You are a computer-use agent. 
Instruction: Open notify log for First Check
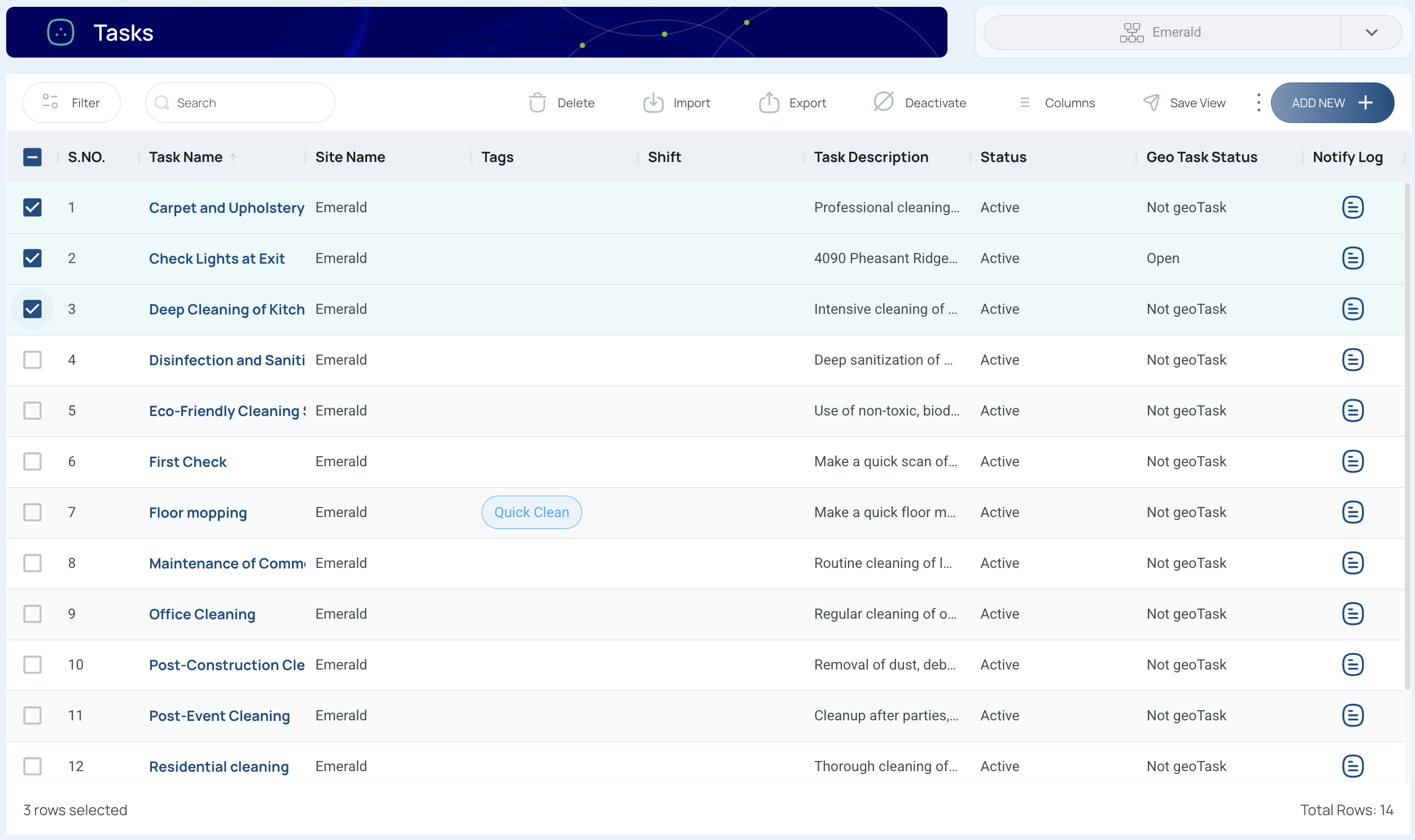point(1352,461)
